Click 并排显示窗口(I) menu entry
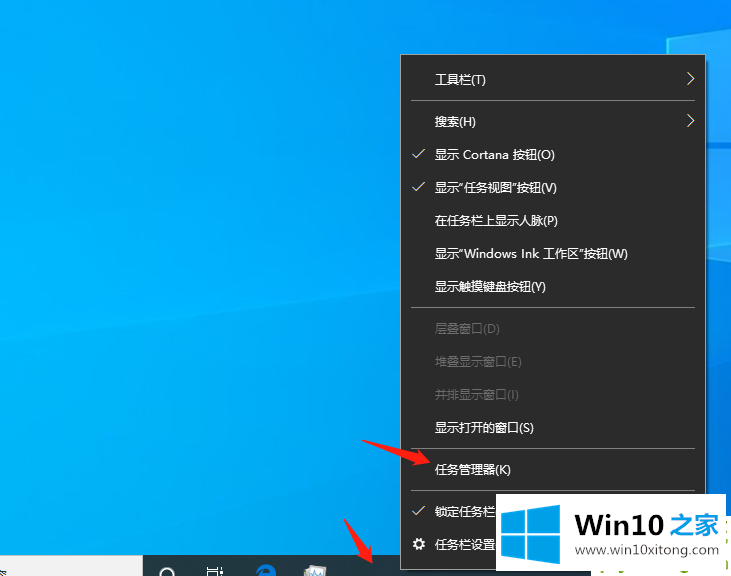The image size is (731, 576). point(476,395)
